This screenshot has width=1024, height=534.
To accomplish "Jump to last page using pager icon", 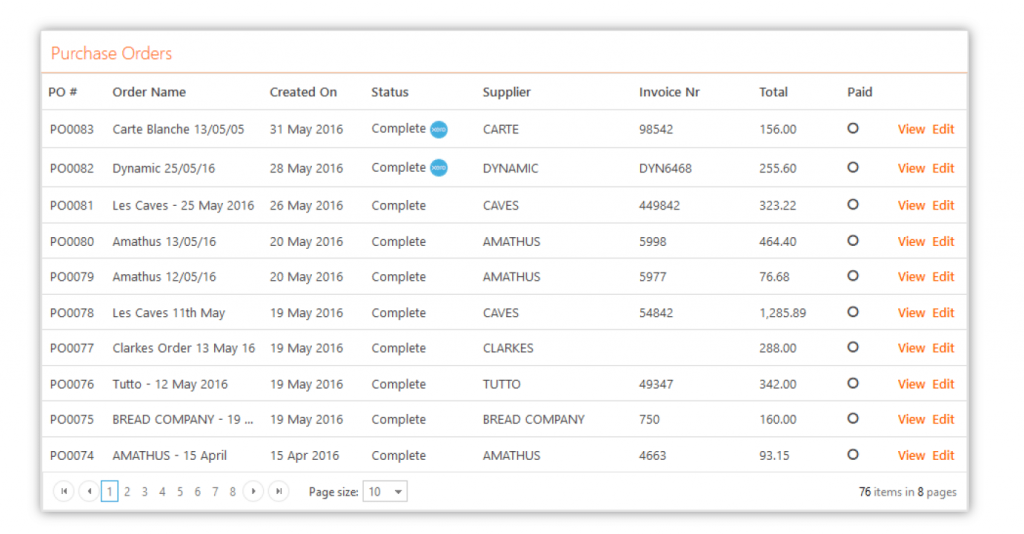I will point(279,492).
